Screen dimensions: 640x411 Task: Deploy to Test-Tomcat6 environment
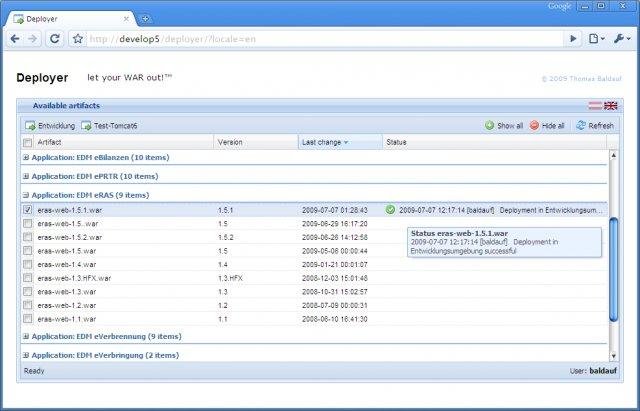pyautogui.click(x=109, y=126)
